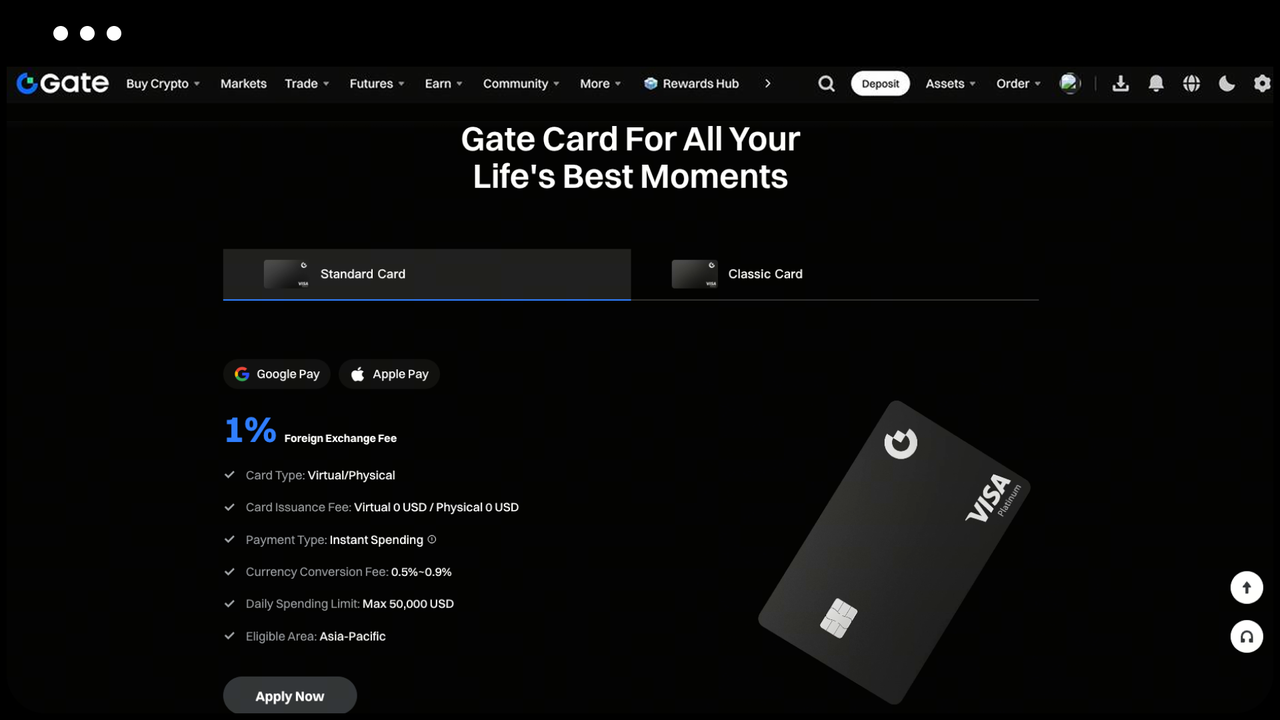1280x720 pixels.
Task: Click the download app icon
Action: pos(1120,84)
